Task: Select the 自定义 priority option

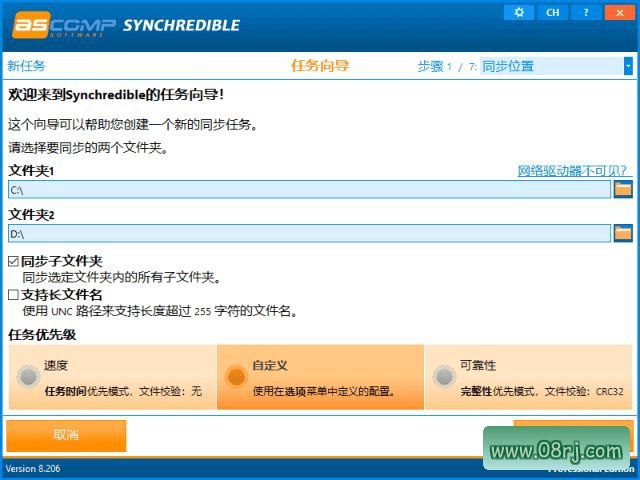Action: click(320, 377)
